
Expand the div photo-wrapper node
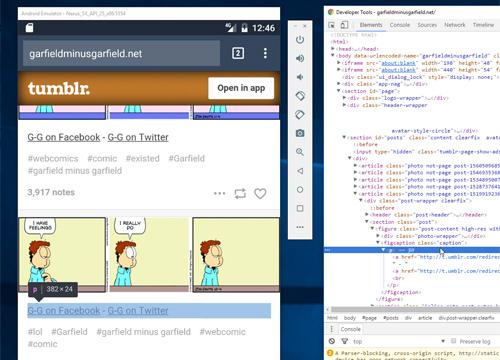point(378,236)
